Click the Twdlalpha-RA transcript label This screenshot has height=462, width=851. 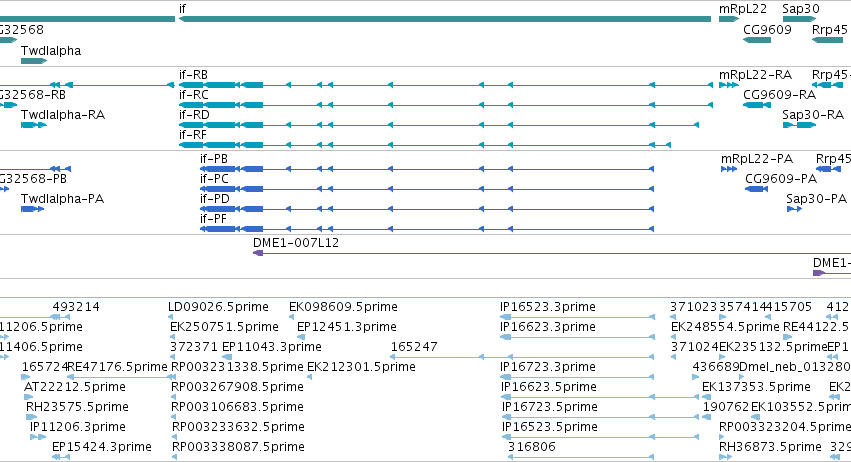(62, 115)
